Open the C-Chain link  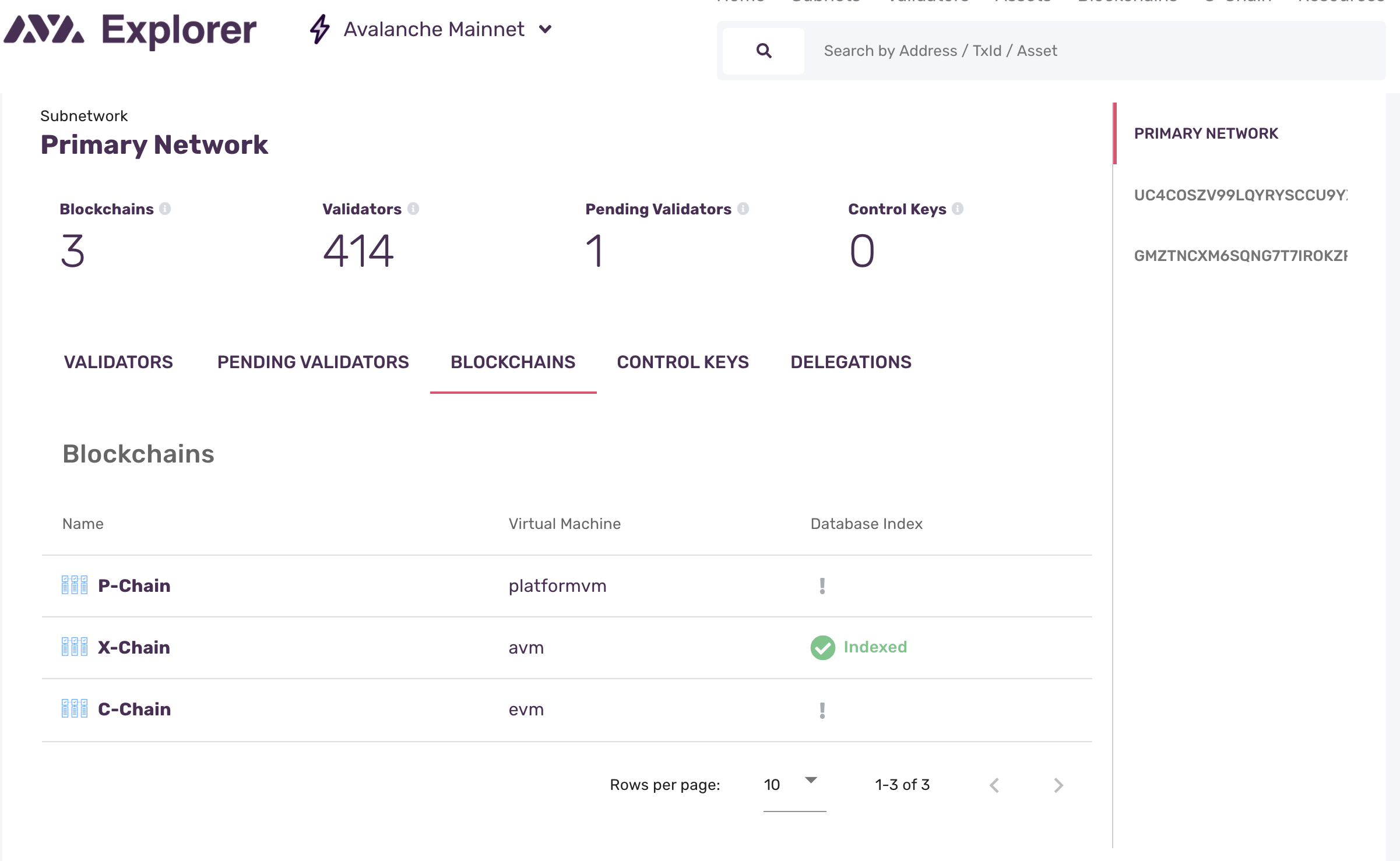[134, 709]
